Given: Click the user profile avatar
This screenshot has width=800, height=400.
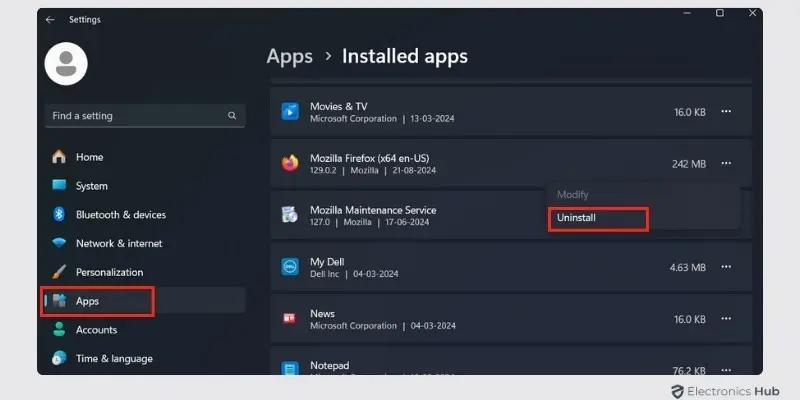Looking at the screenshot, I should tap(66, 64).
